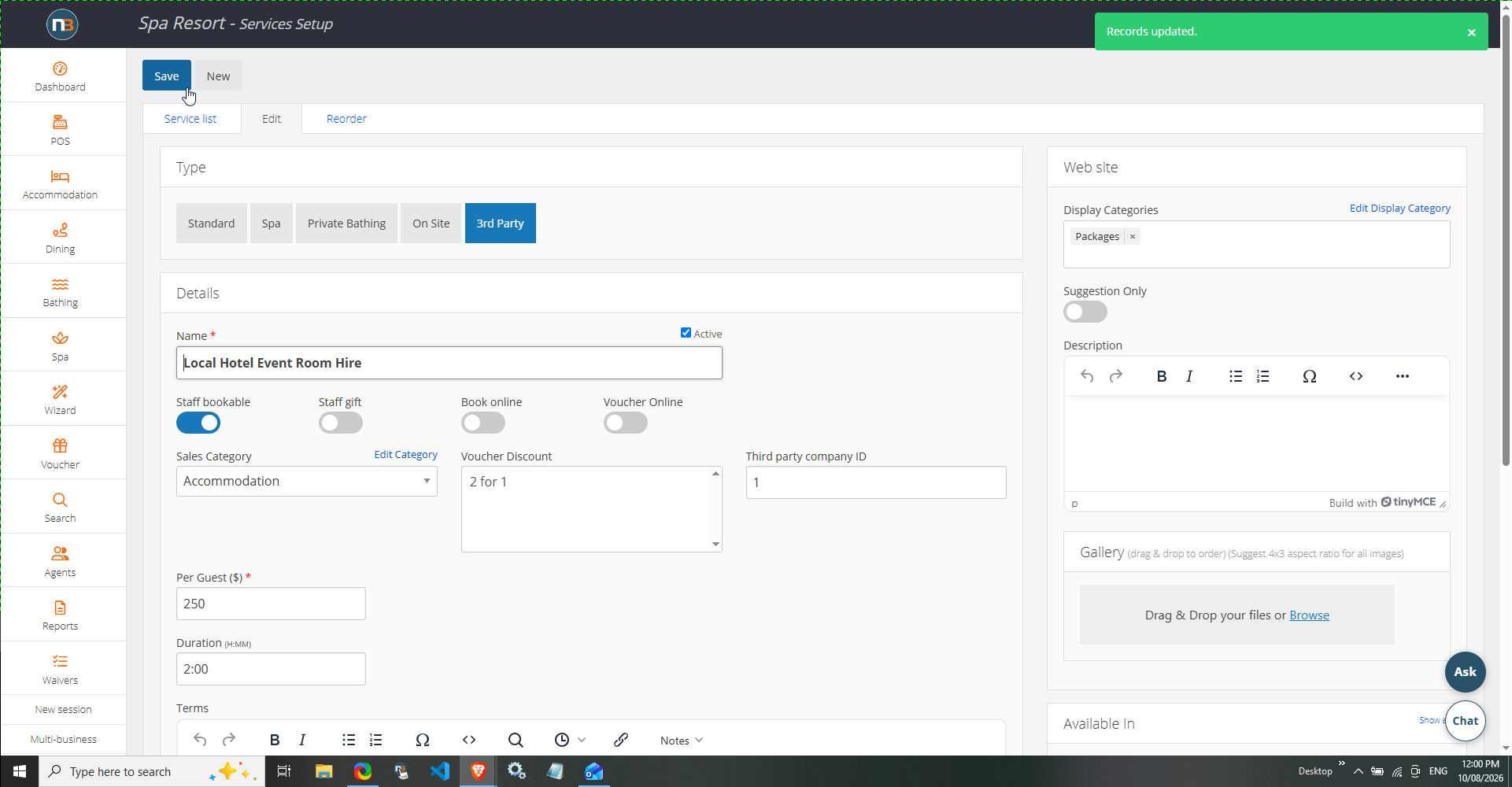1512x787 pixels.
Task: Click the Duration input field
Action: point(271,669)
